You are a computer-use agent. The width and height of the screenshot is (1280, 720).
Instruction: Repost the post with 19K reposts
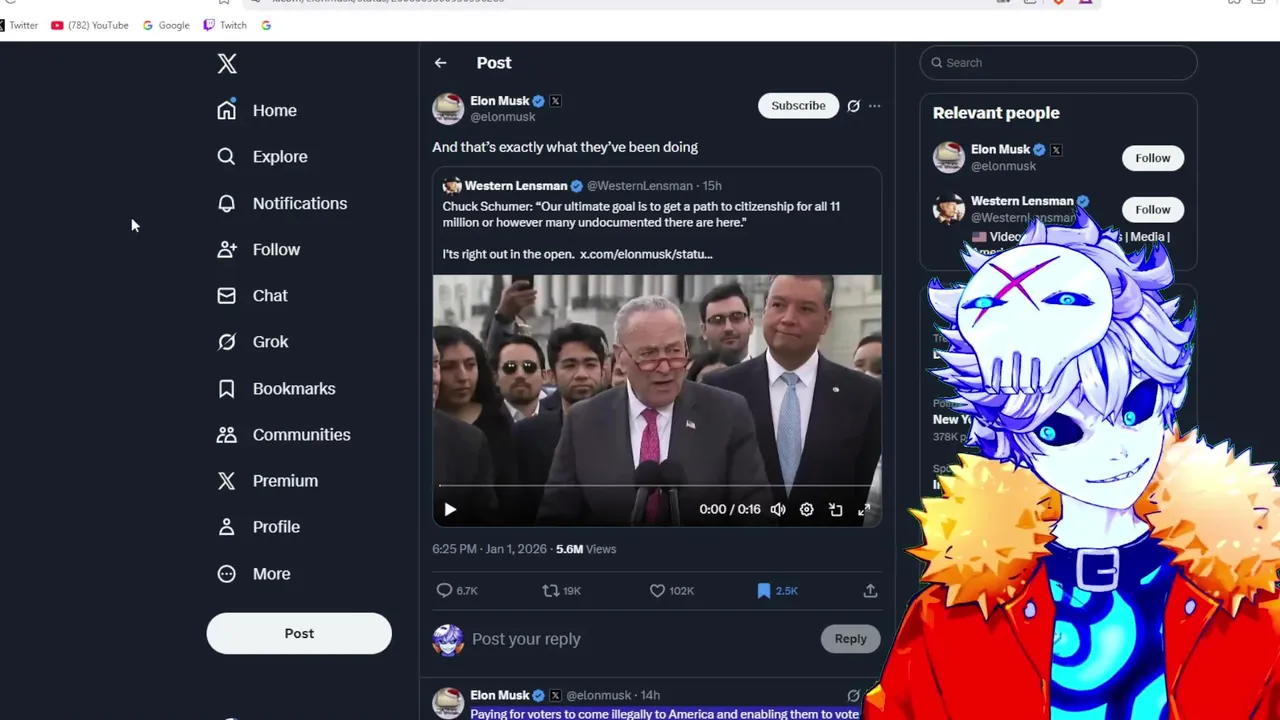pyautogui.click(x=561, y=591)
